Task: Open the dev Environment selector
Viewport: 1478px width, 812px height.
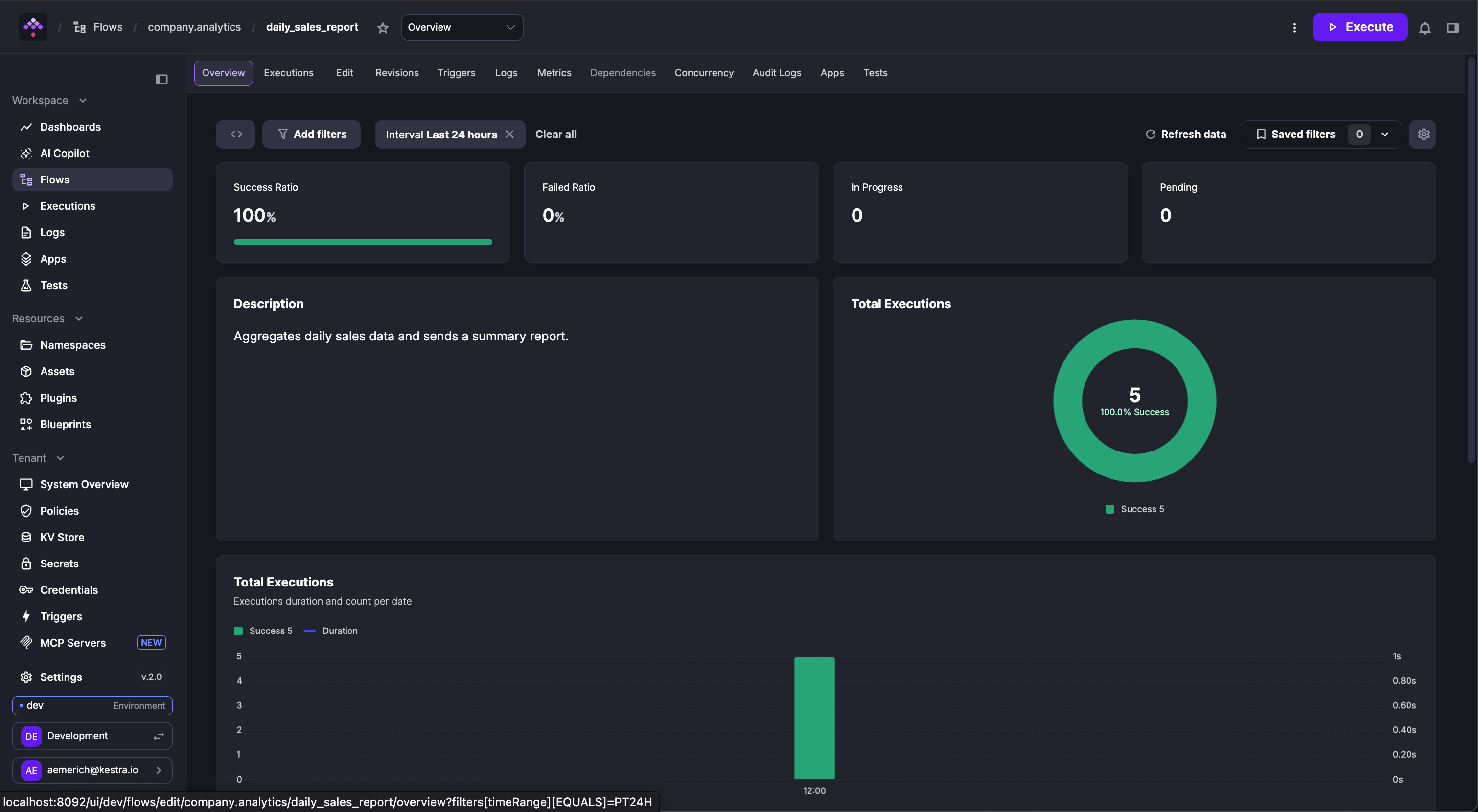Action: click(x=92, y=705)
